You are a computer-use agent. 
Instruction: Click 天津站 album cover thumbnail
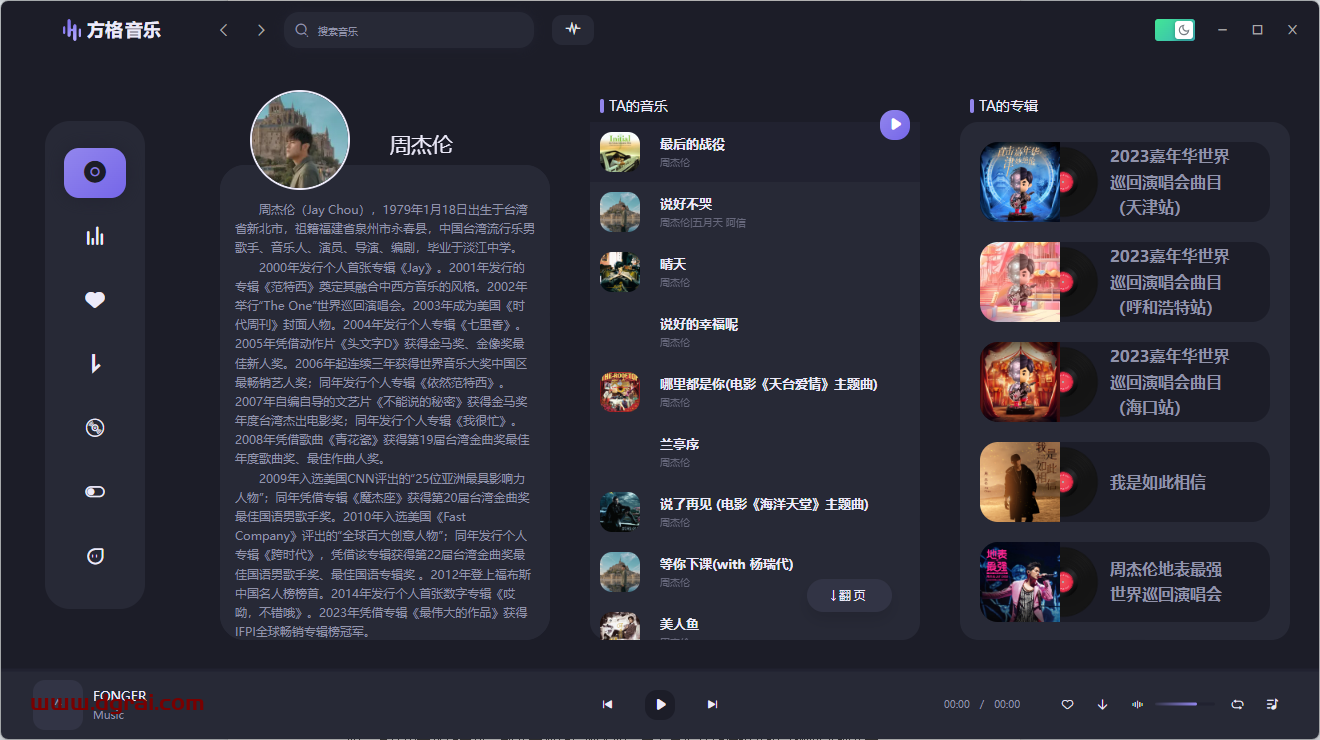(1020, 182)
